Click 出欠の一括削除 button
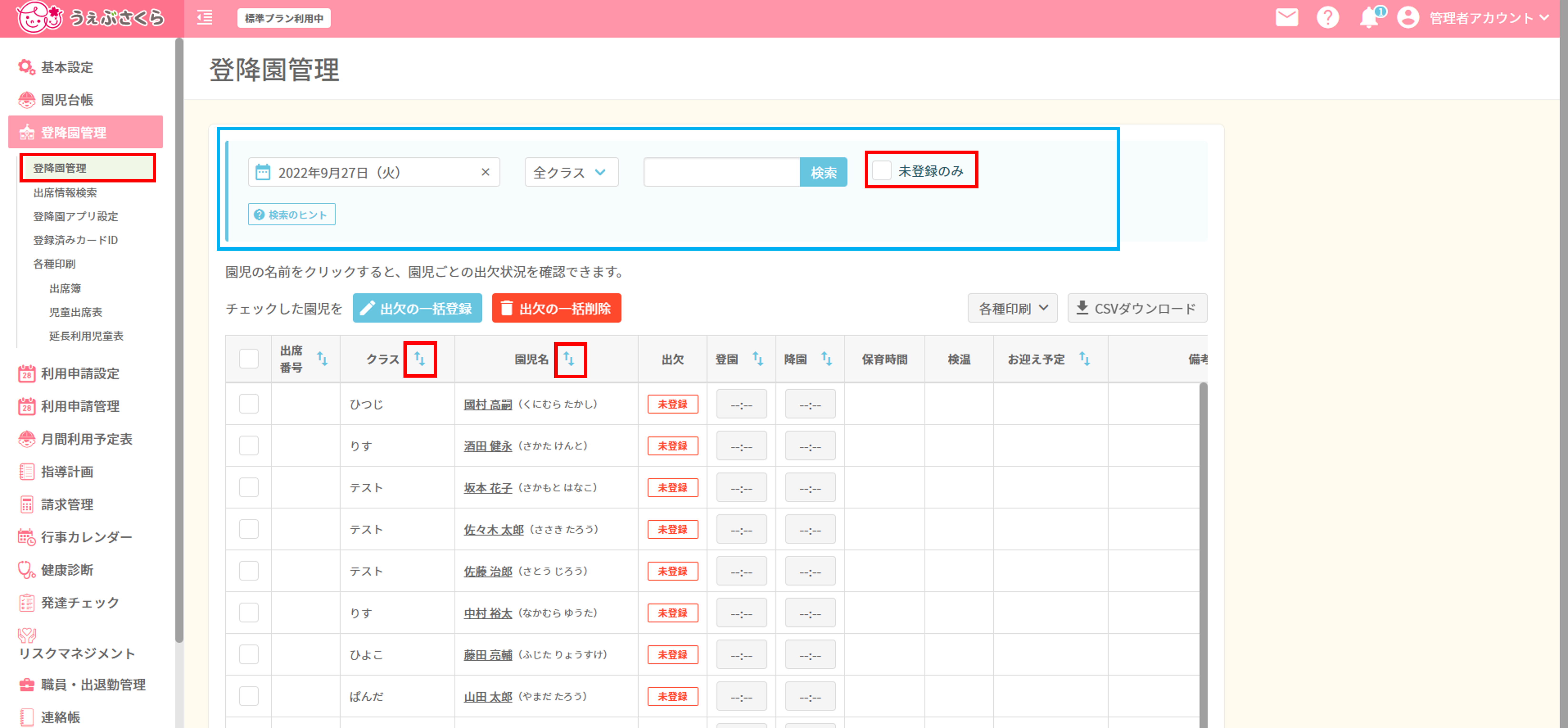 [x=556, y=308]
